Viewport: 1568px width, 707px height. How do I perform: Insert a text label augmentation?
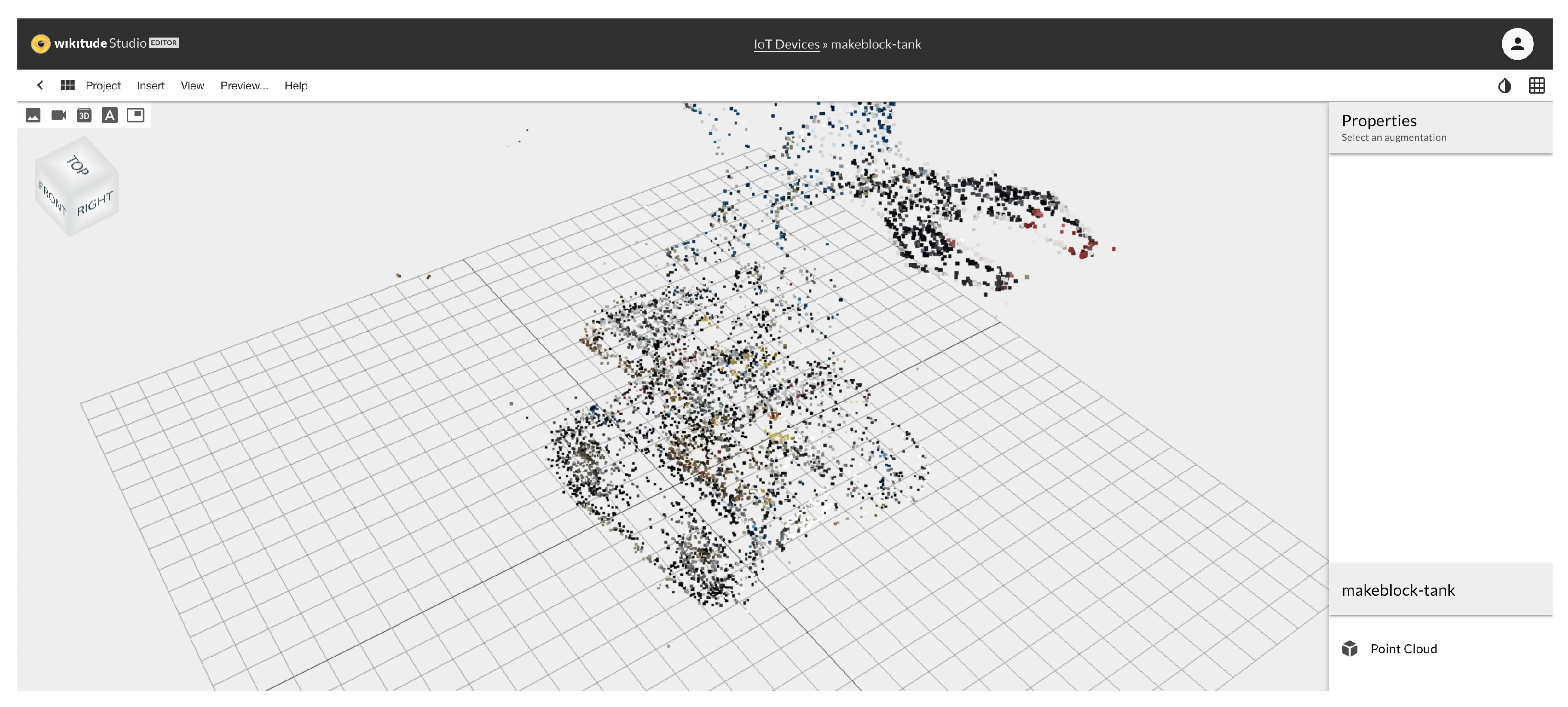[x=110, y=115]
